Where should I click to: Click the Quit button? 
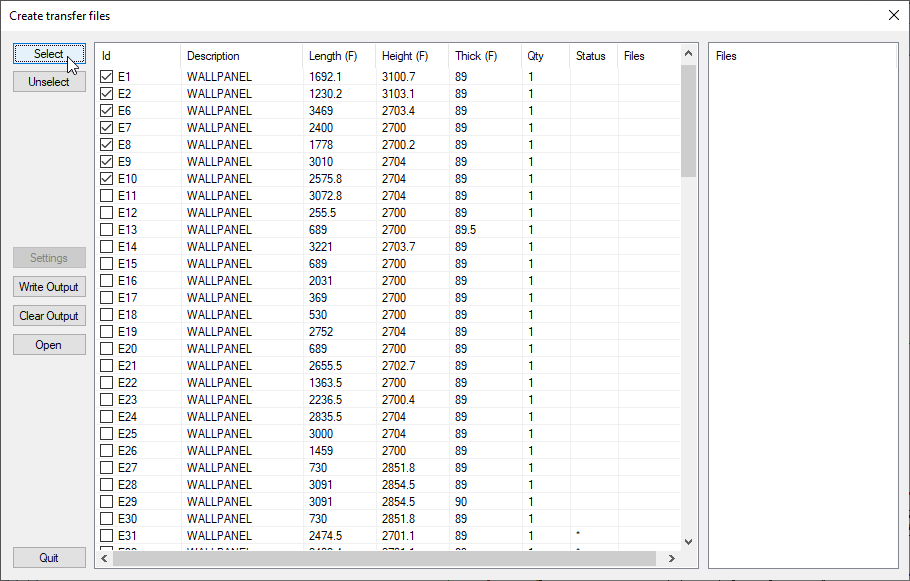49,558
